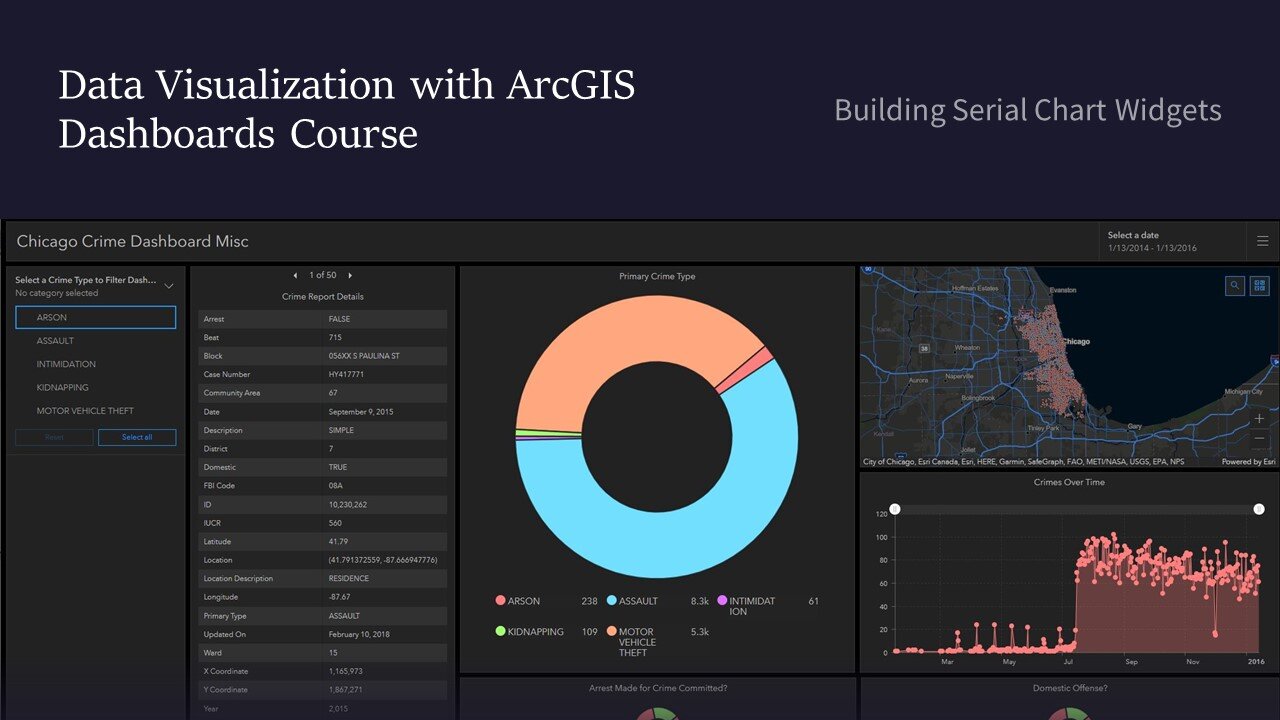Image resolution: width=1280 pixels, height=720 pixels.
Task: Click the X Coordinate value 1,165,973
Action: click(x=346, y=671)
